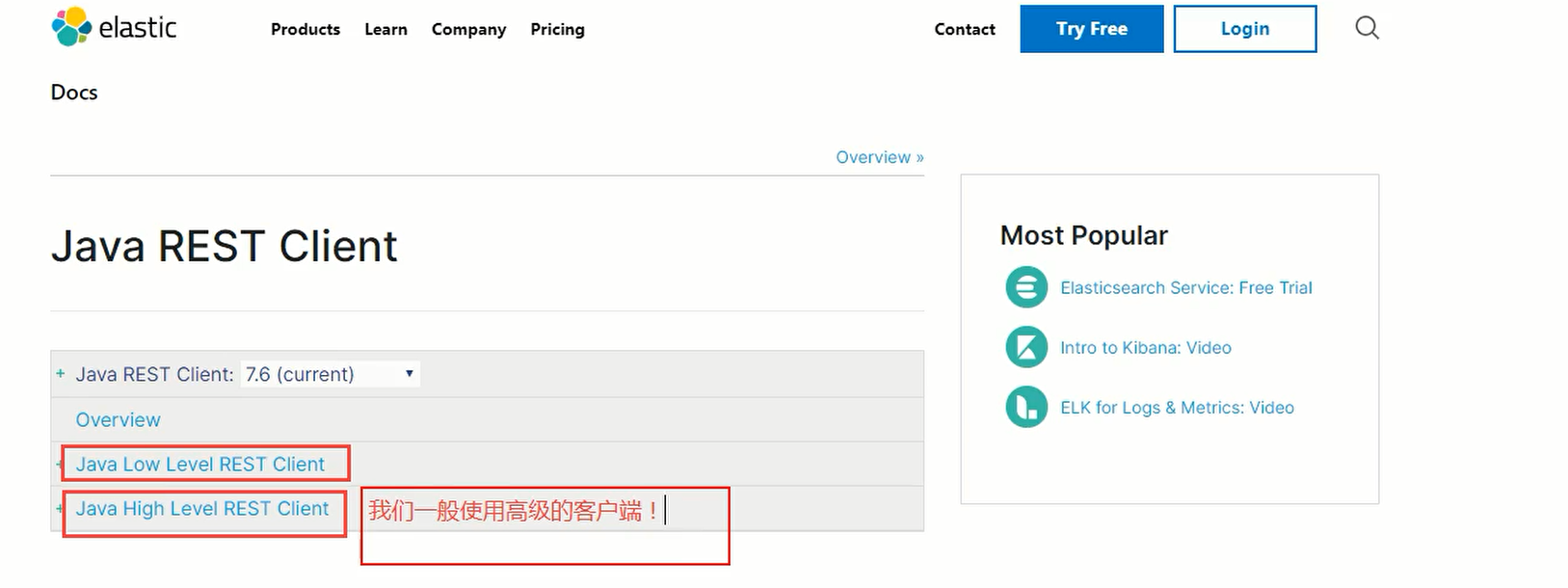Open the search magnifier icon

(1367, 28)
